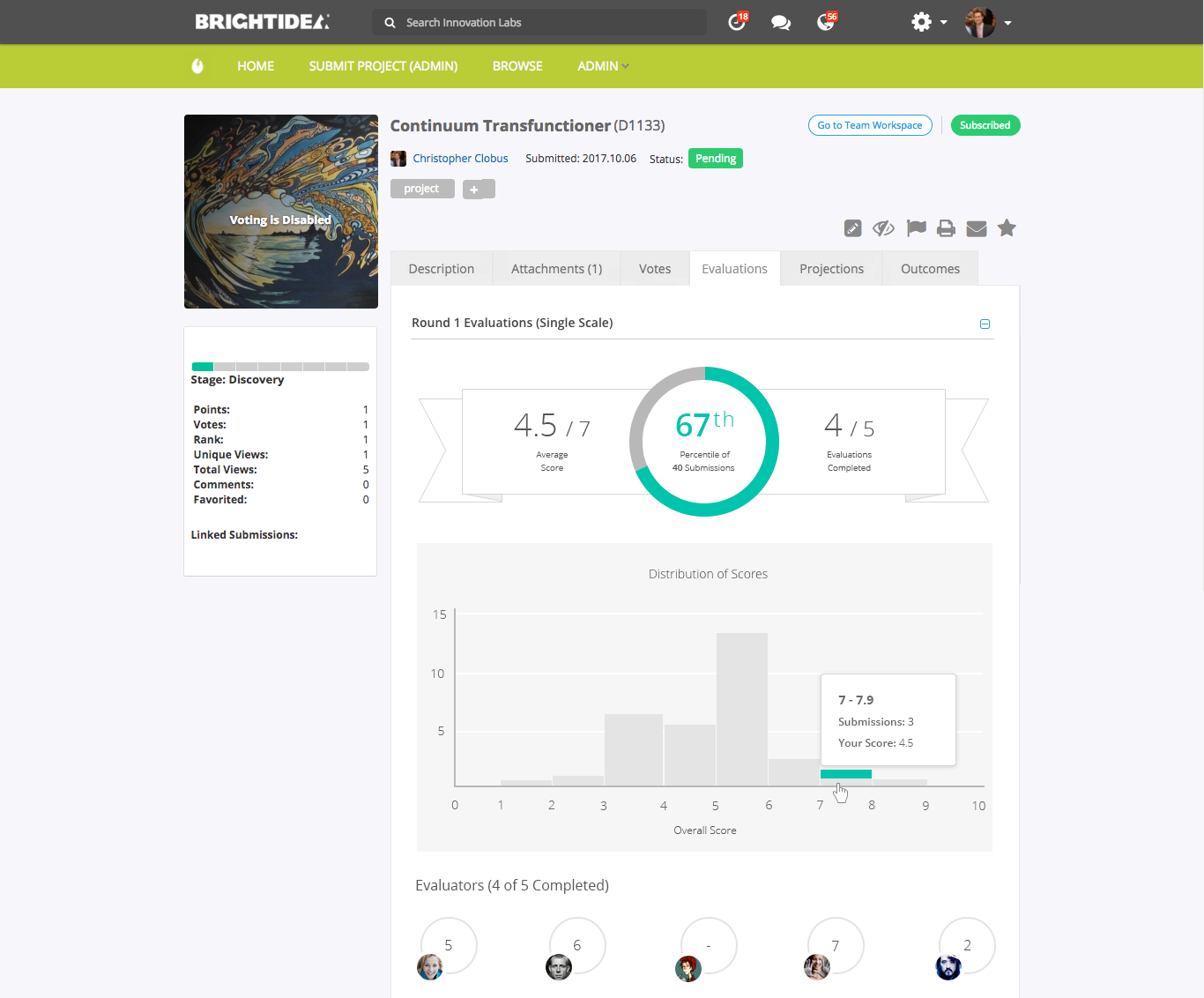
Task: Select the Evaluations tab
Action: (735, 269)
